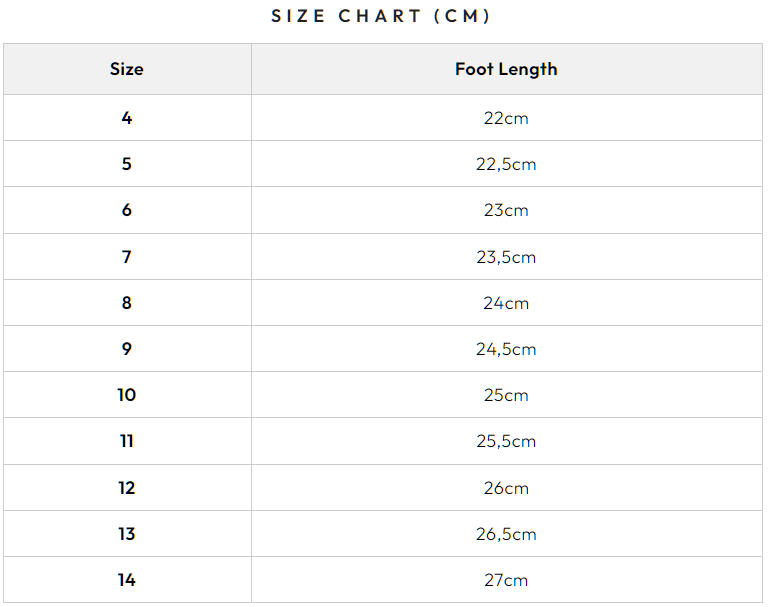Click the SIZE CHART (CM) title
The image size is (769, 607).
point(381,17)
